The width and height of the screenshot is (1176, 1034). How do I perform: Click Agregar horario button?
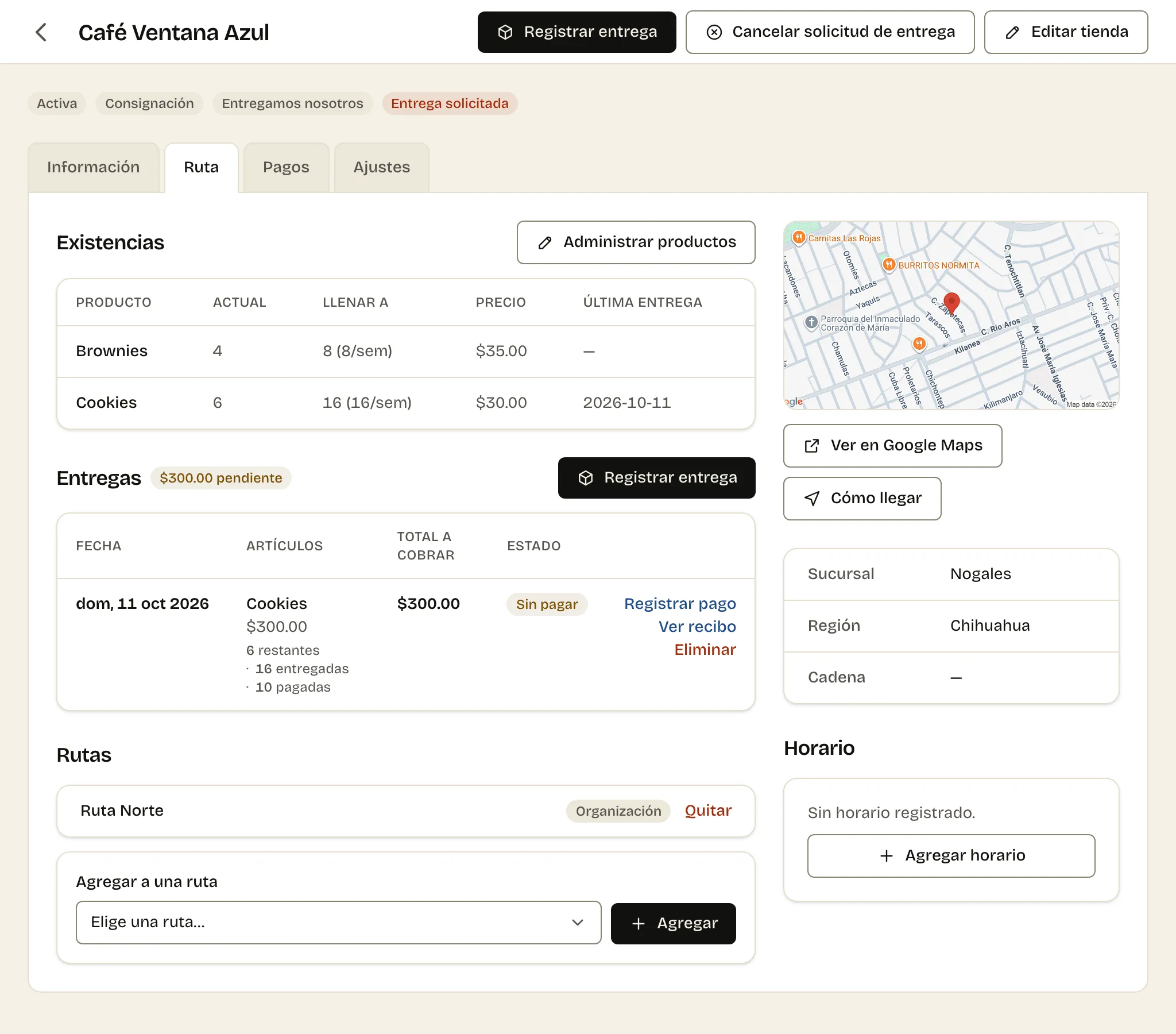click(951, 855)
